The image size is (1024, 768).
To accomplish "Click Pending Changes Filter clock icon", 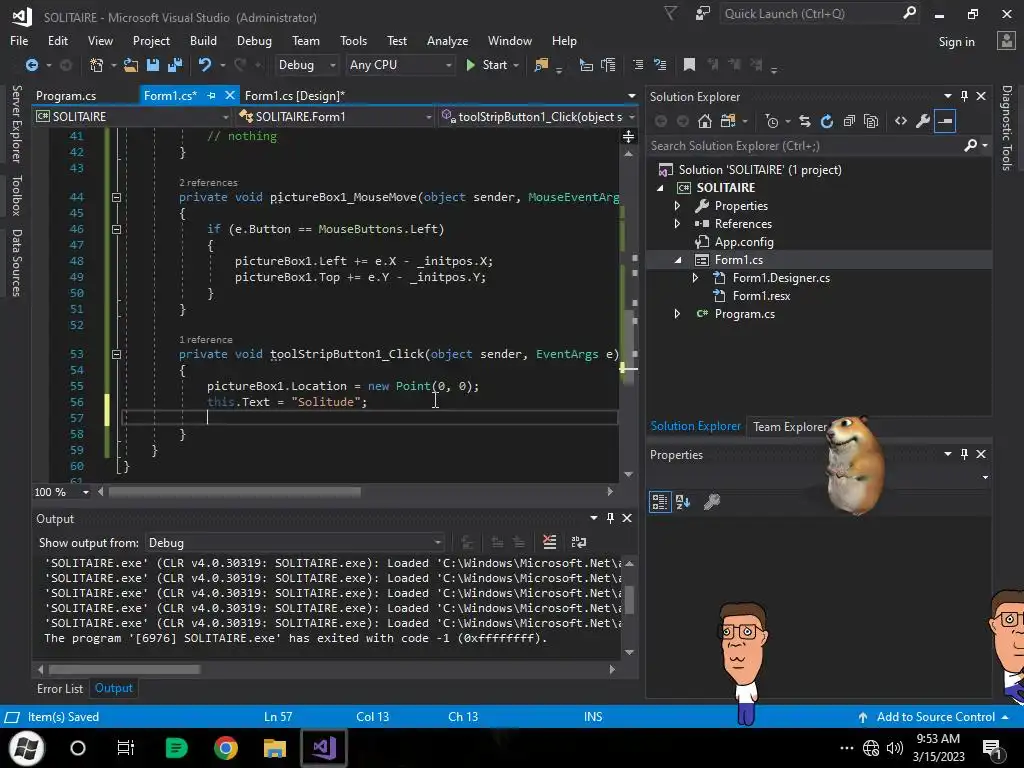I will (x=772, y=121).
